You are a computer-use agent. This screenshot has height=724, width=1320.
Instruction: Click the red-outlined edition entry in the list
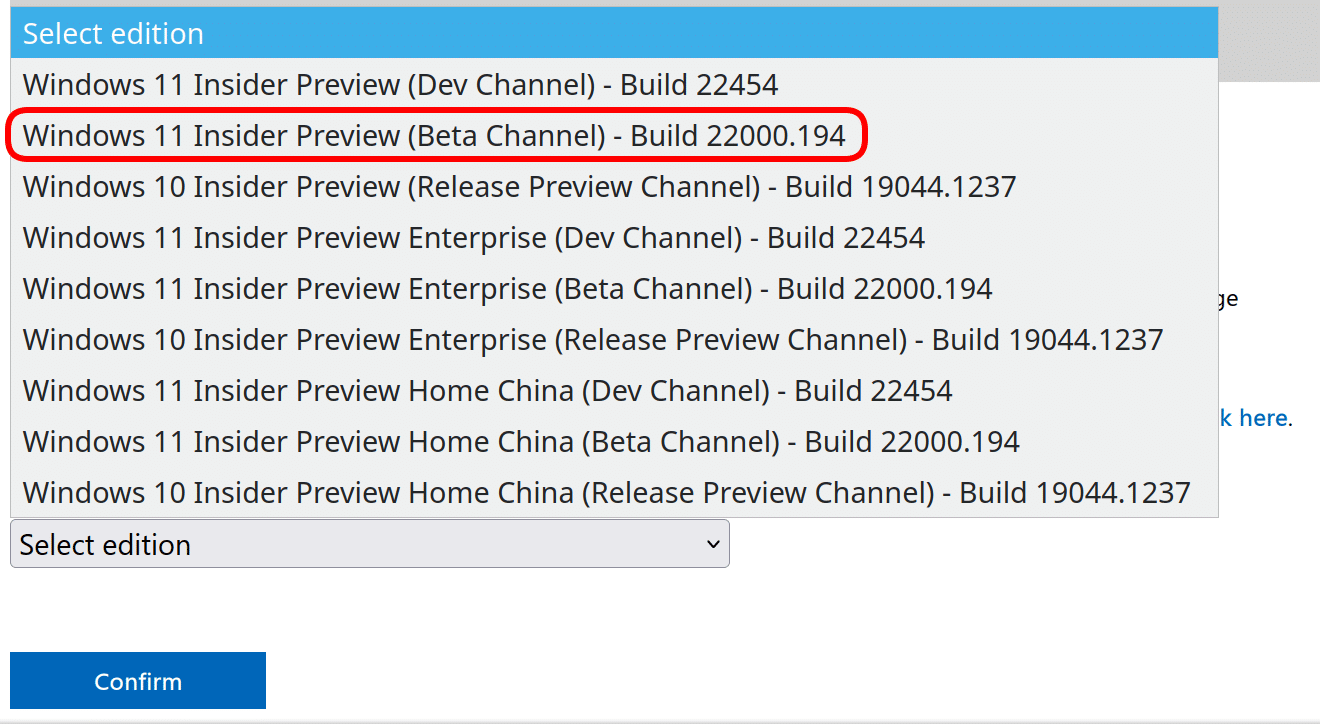[x=434, y=136]
